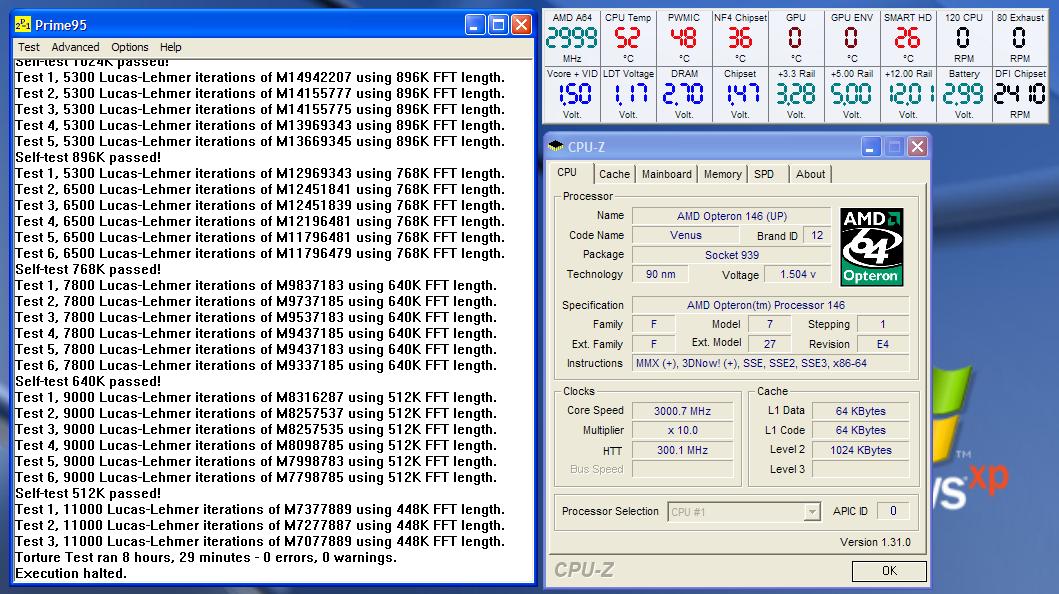1059x594 pixels.
Task: Open the Options menu in Prime95
Action: click(x=130, y=47)
